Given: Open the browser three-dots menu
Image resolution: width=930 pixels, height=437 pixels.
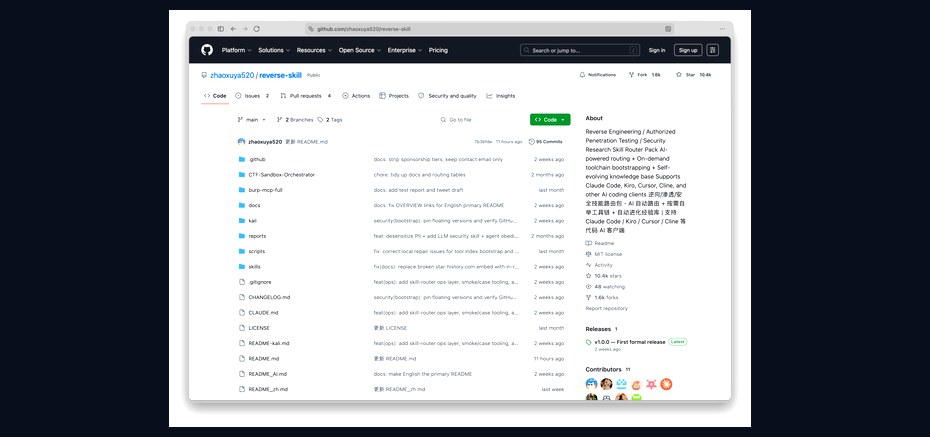Looking at the screenshot, I should click(x=722, y=28).
